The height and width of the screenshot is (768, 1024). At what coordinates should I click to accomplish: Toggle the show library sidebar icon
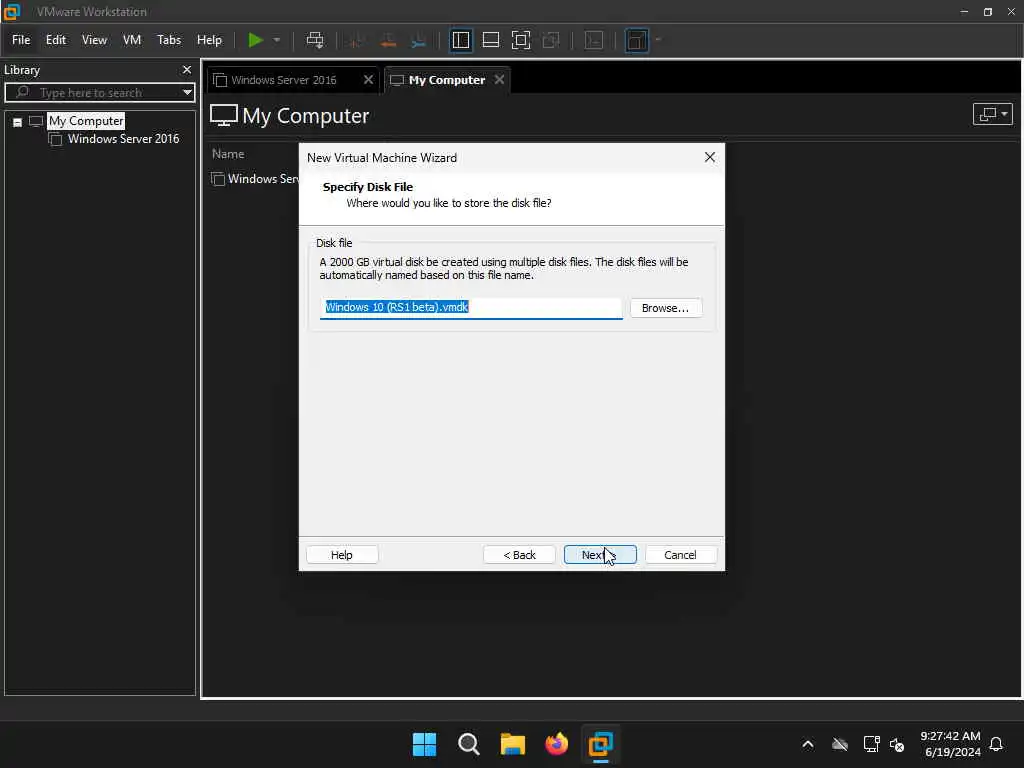pos(461,40)
